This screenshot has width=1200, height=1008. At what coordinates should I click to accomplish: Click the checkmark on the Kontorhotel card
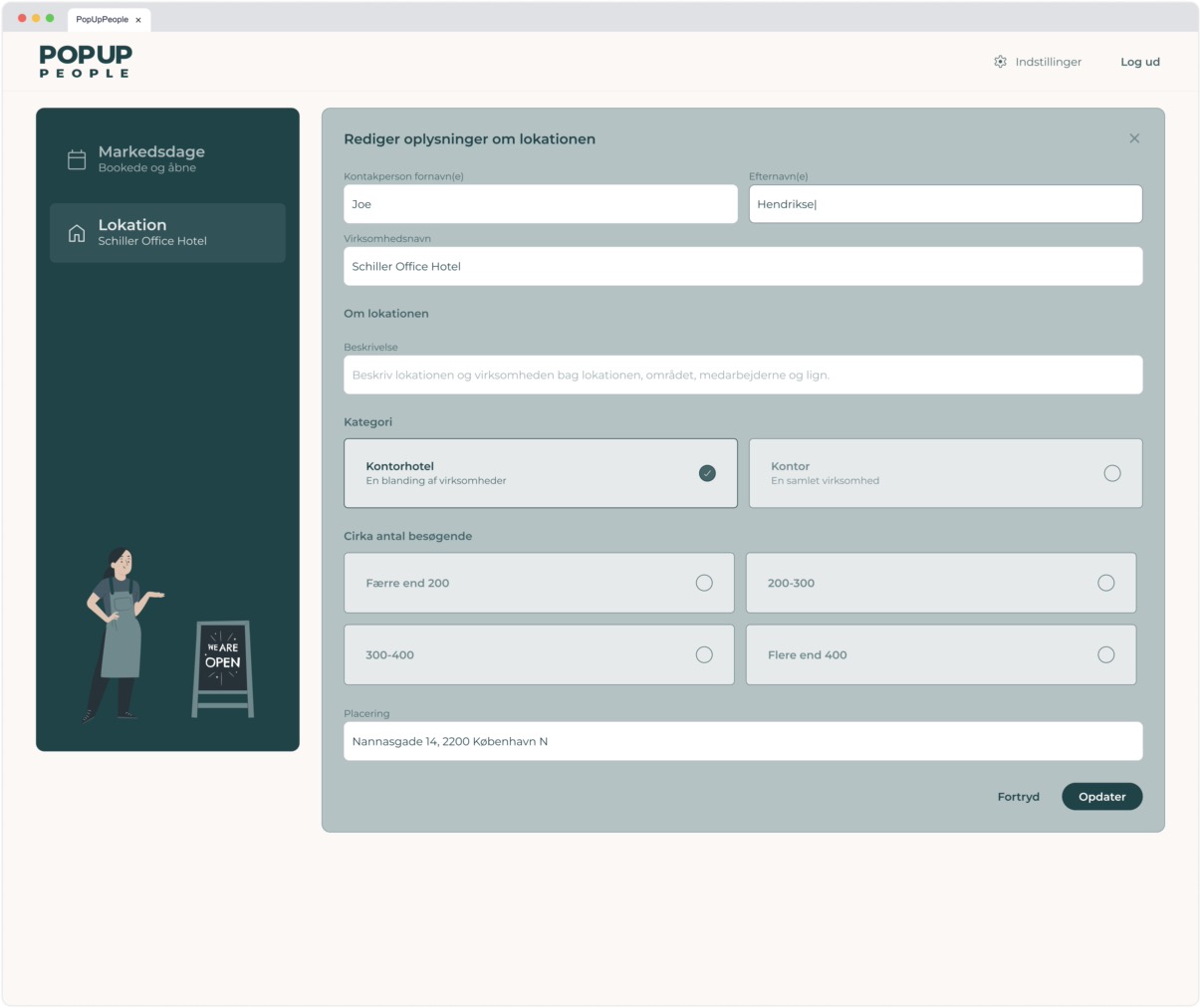(x=708, y=473)
